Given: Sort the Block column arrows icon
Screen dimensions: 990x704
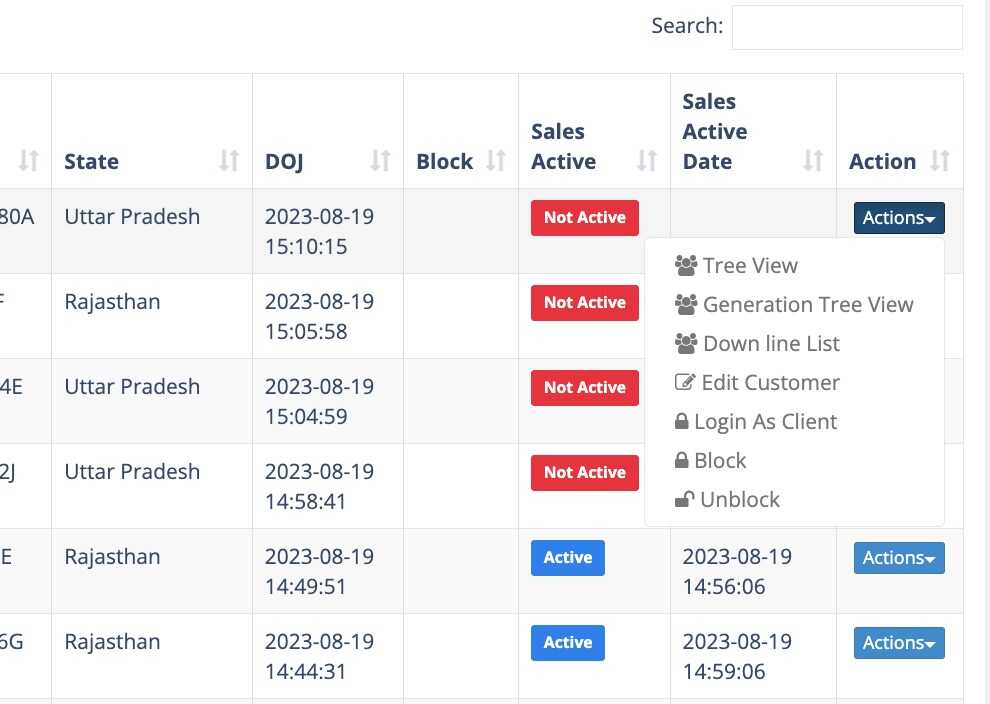Looking at the screenshot, I should tap(496, 161).
